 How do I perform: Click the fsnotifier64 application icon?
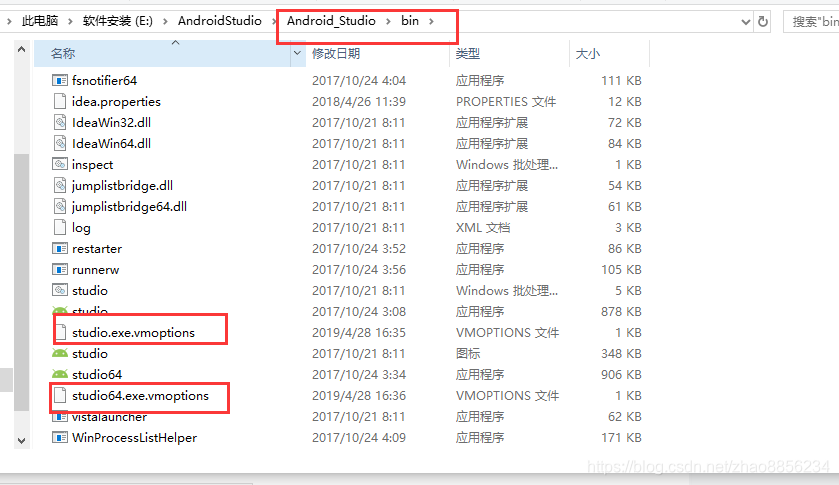click(60, 80)
